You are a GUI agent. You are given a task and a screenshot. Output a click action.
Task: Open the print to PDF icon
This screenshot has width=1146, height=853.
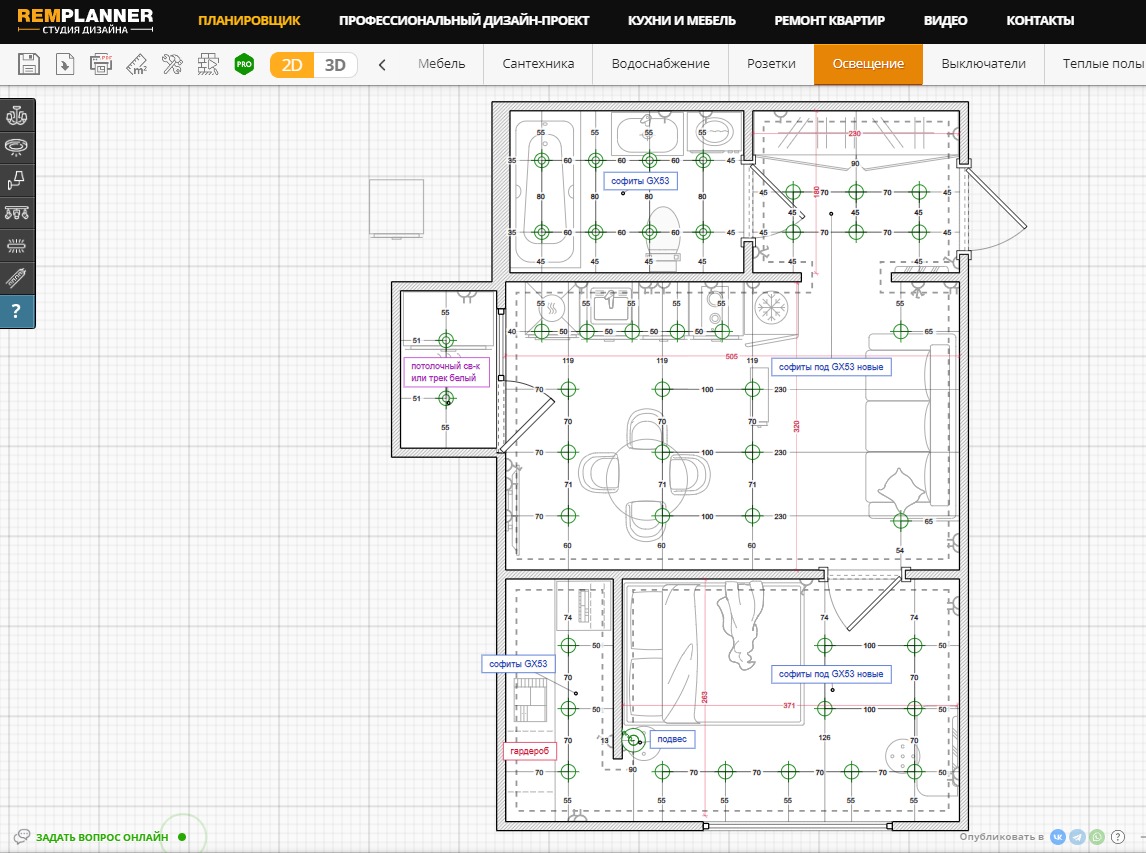click(x=101, y=64)
